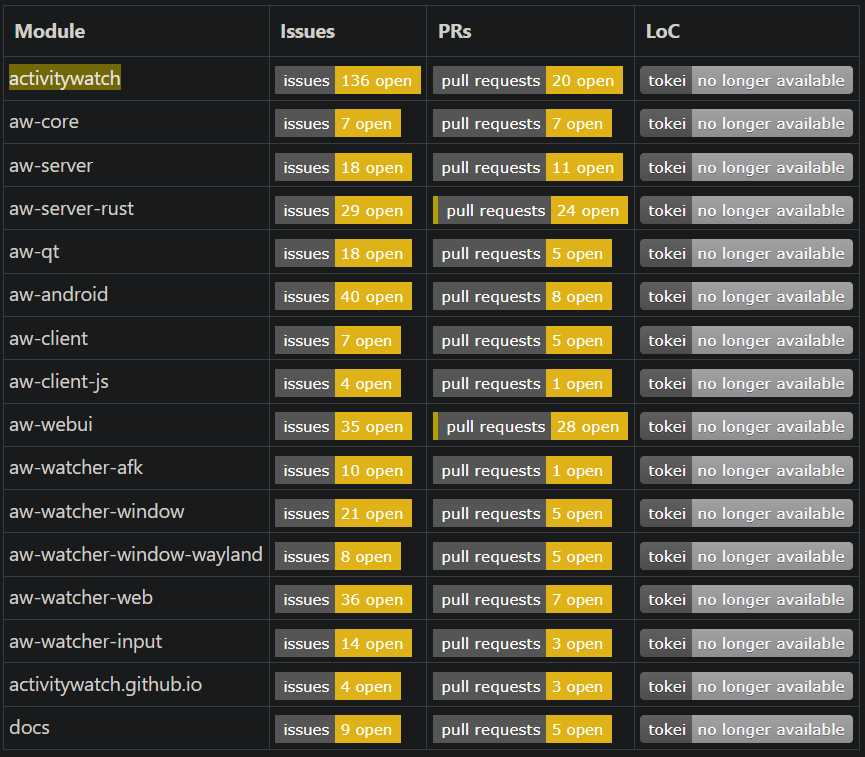Click the activitywatch.github.io module link
The image size is (865, 757).
tap(105, 685)
